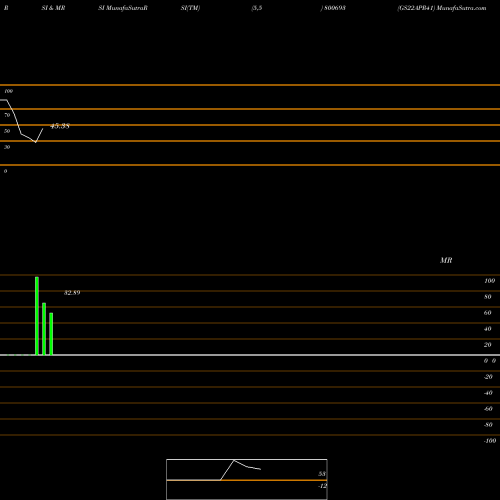Click the mini chart line peak at the bottom
The width and height of the screenshot is (500, 500).
pyautogui.click(x=234, y=460)
